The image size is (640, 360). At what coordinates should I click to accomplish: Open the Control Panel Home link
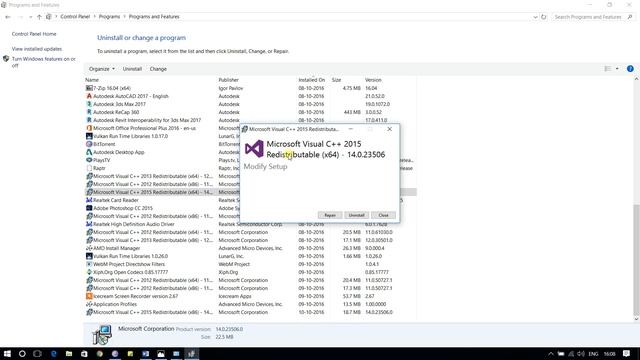34,34
